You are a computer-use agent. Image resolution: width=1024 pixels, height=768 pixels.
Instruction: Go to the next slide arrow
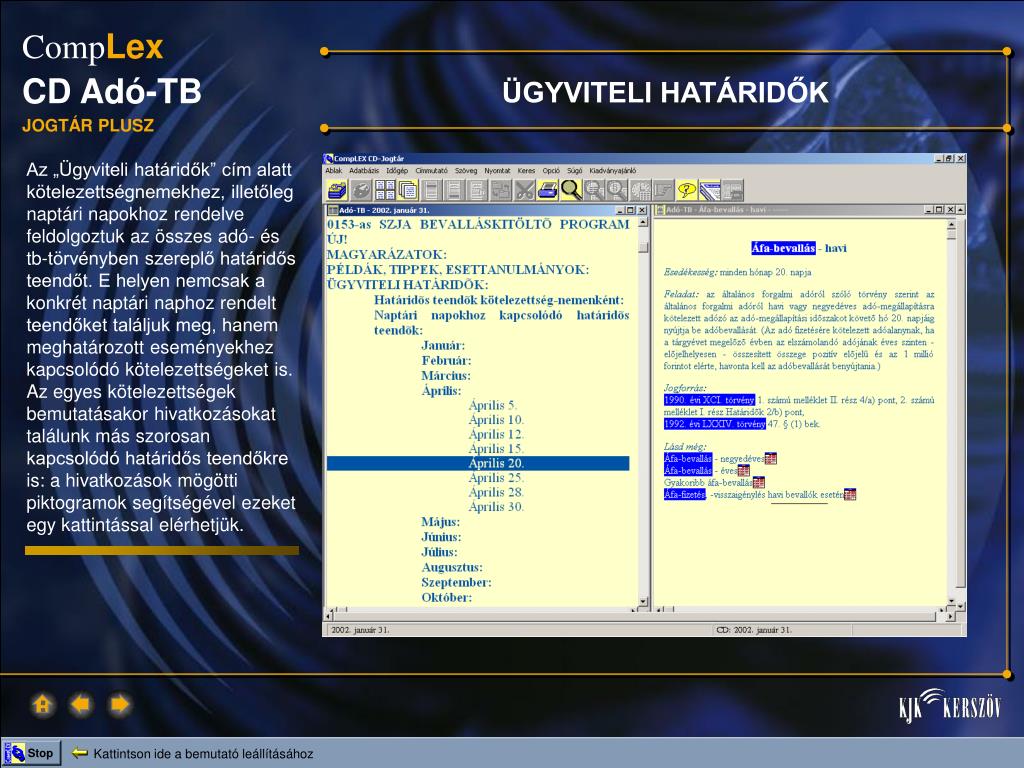120,705
